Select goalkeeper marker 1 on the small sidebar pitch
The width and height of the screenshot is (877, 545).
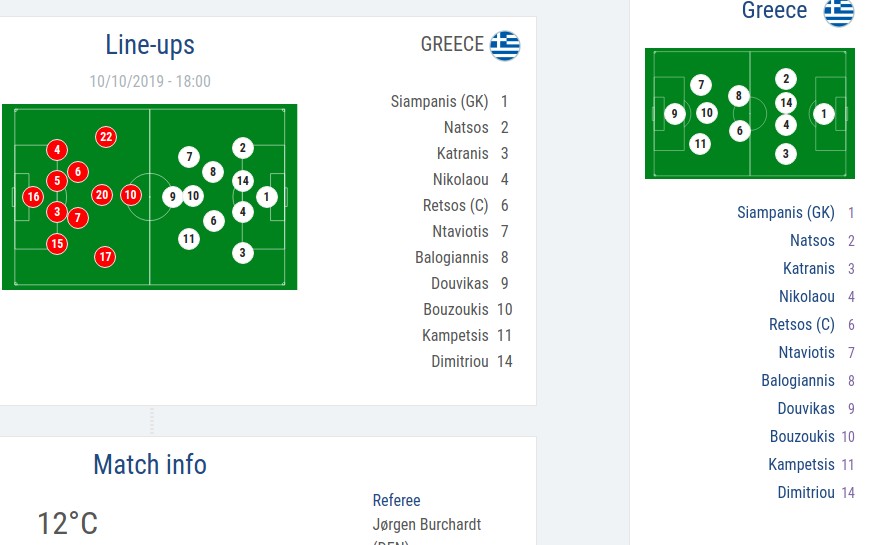tap(824, 114)
